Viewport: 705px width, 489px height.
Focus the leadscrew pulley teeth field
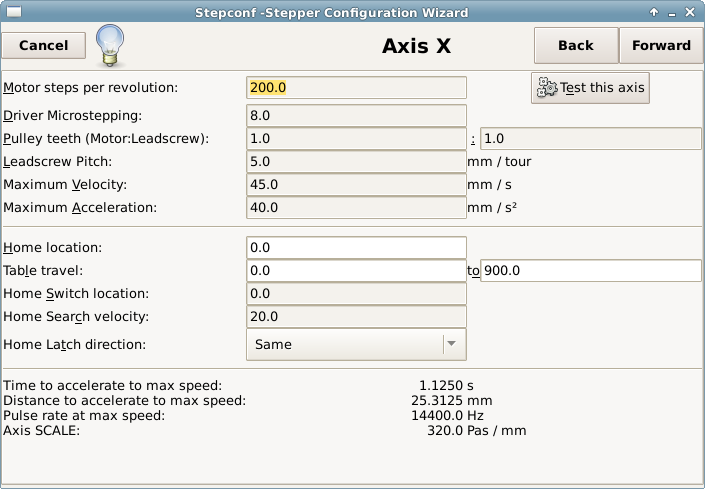tap(591, 138)
